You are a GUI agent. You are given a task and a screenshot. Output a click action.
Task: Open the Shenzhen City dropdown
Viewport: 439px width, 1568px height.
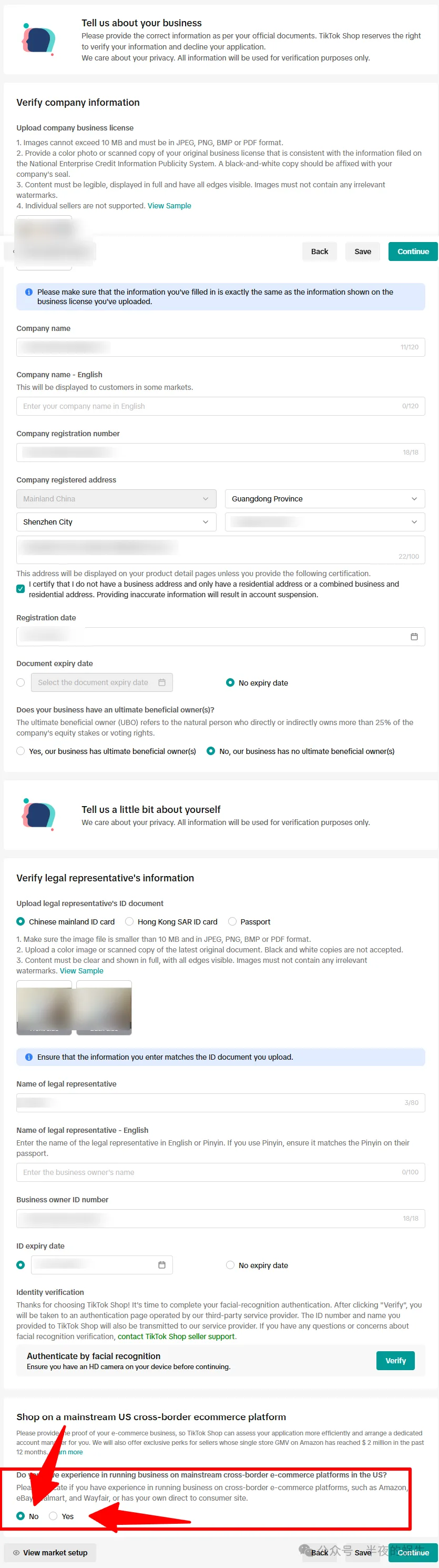click(x=116, y=522)
